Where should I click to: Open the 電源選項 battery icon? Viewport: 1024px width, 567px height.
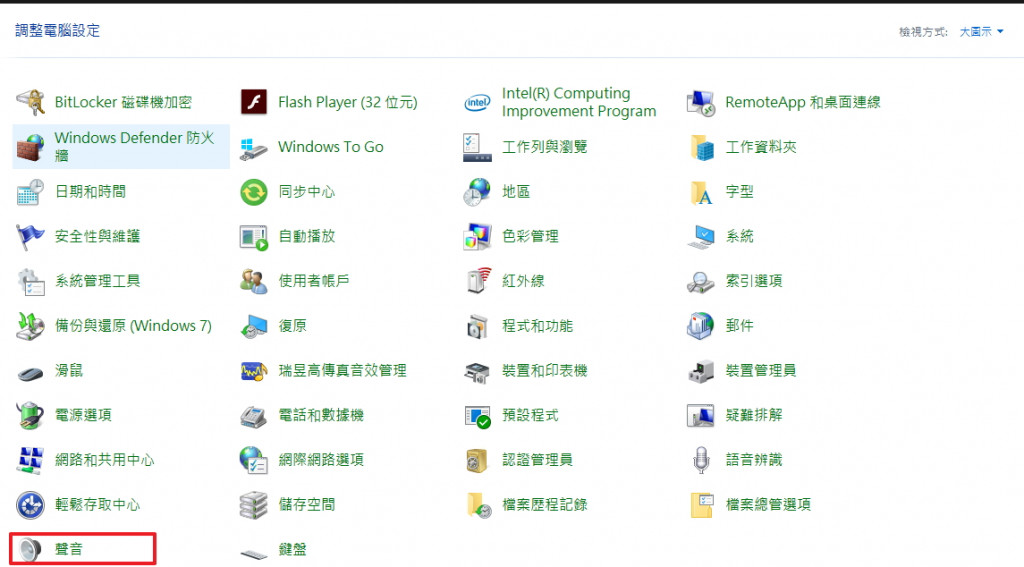pyautogui.click(x=31, y=415)
